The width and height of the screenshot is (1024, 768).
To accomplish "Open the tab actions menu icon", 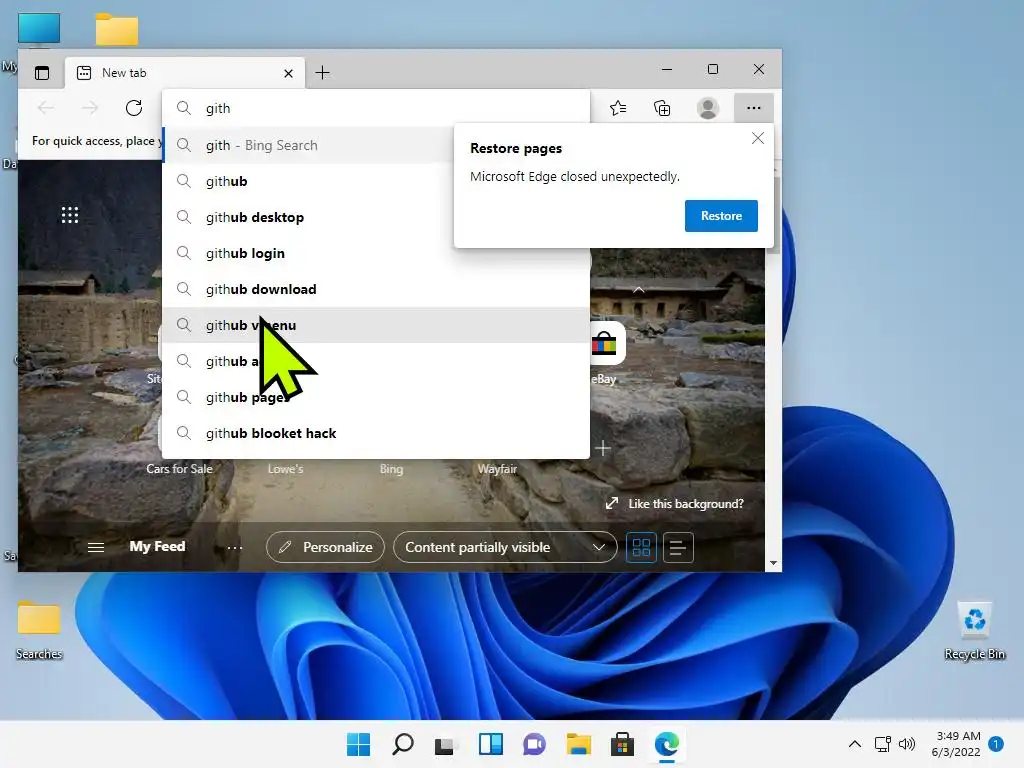I will point(42,72).
